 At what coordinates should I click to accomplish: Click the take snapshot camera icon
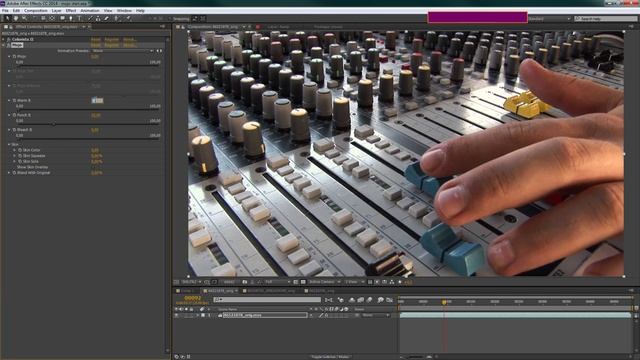tap(245, 282)
